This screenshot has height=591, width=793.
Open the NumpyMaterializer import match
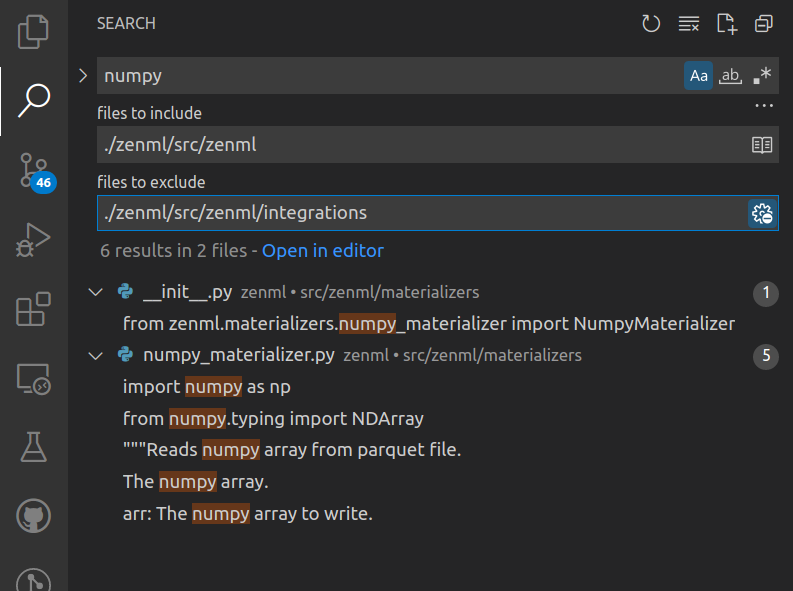click(429, 324)
